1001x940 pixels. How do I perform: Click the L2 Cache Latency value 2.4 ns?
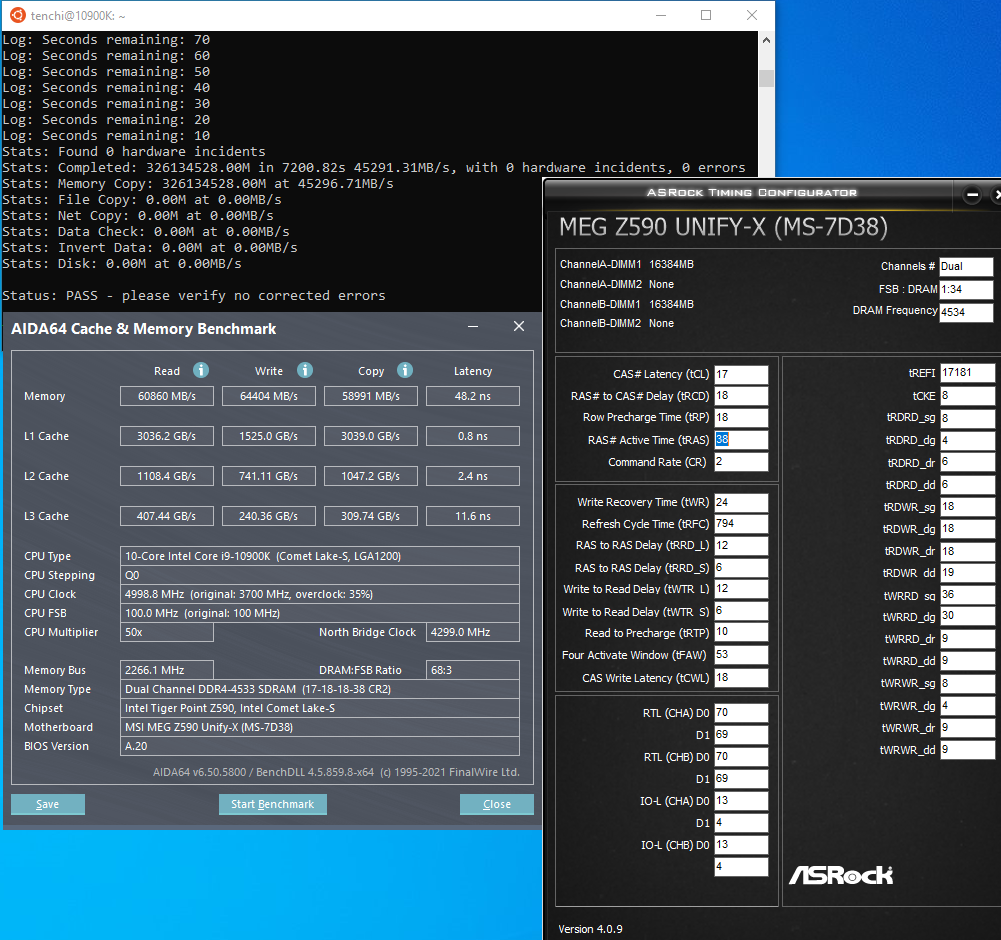473,476
